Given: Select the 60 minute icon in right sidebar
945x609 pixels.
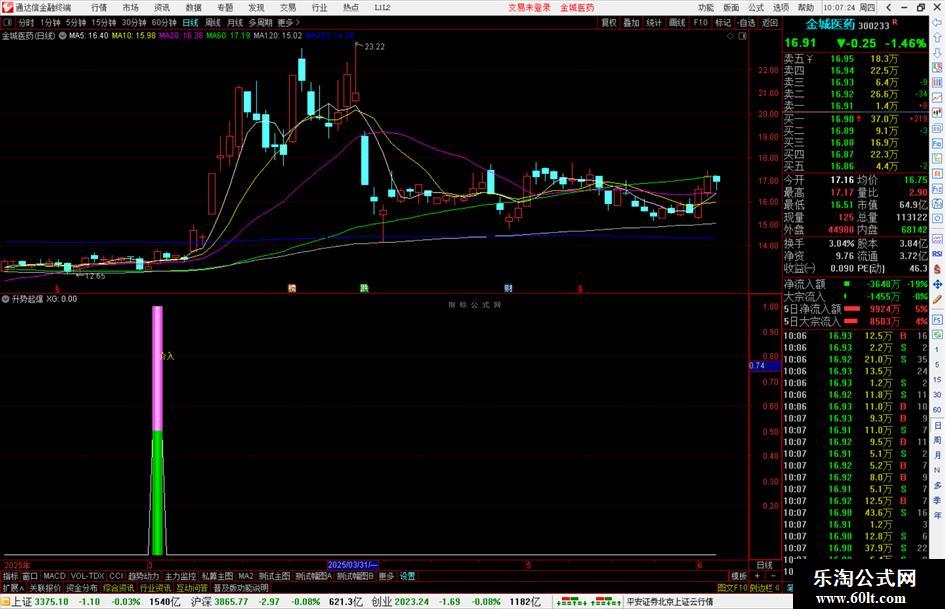Looking at the screenshot, I should 938,410.
